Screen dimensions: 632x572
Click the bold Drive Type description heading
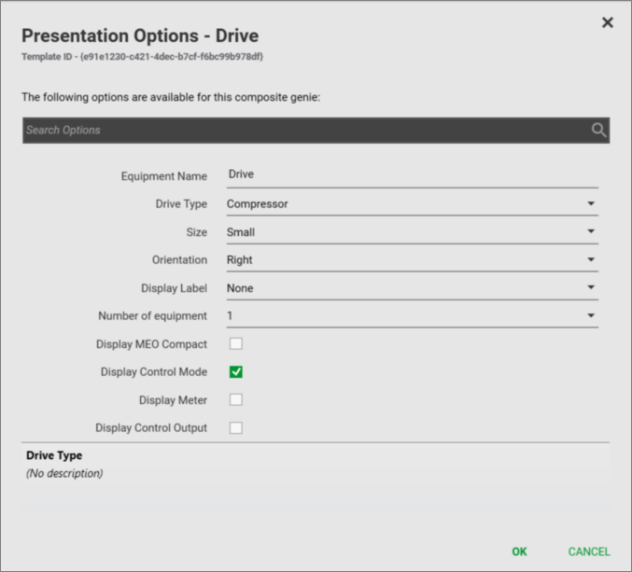pos(54,456)
